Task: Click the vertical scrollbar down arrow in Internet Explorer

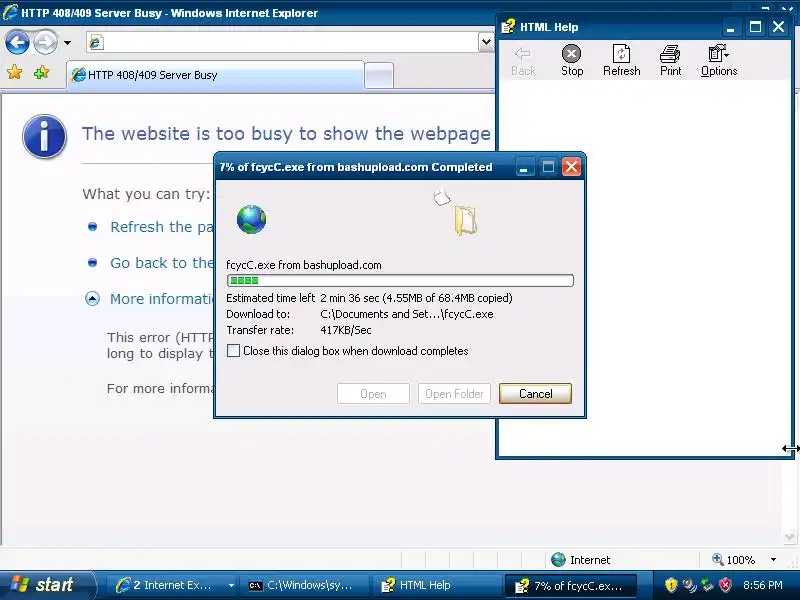Action: click(x=789, y=537)
